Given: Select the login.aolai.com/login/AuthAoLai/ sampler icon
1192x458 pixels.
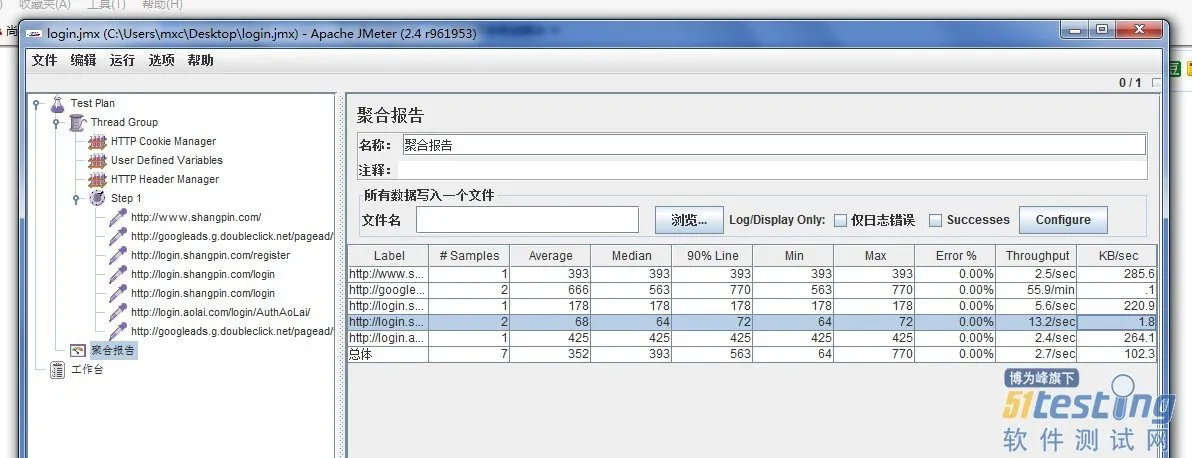Looking at the screenshot, I should [x=117, y=313].
